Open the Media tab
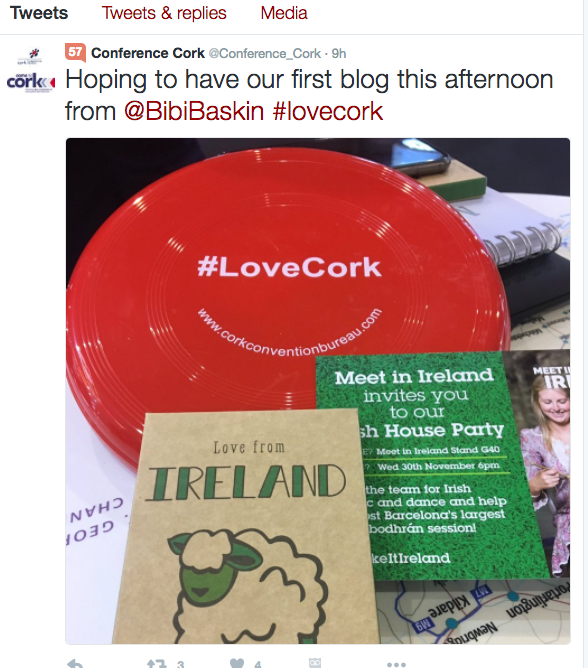 click(x=284, y=13)
